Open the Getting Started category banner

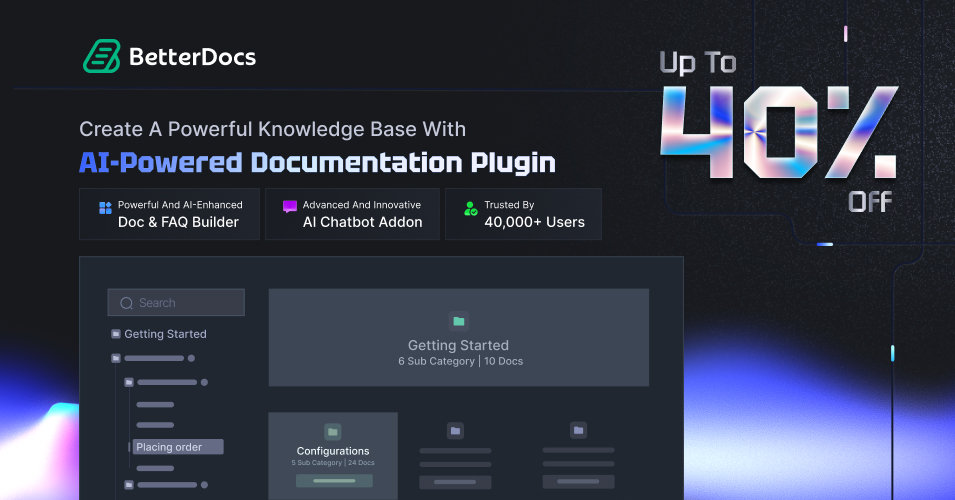coord(458,338)
